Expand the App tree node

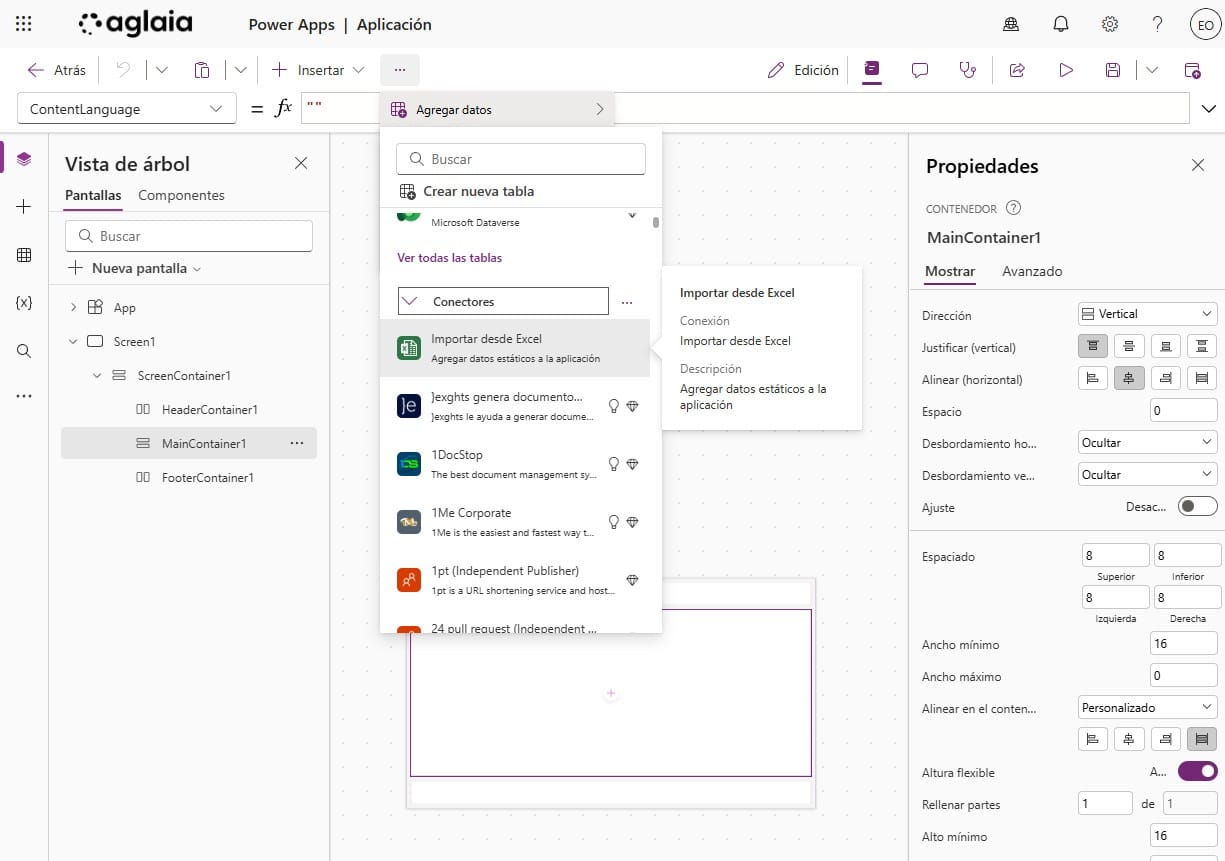click(73, 308)
